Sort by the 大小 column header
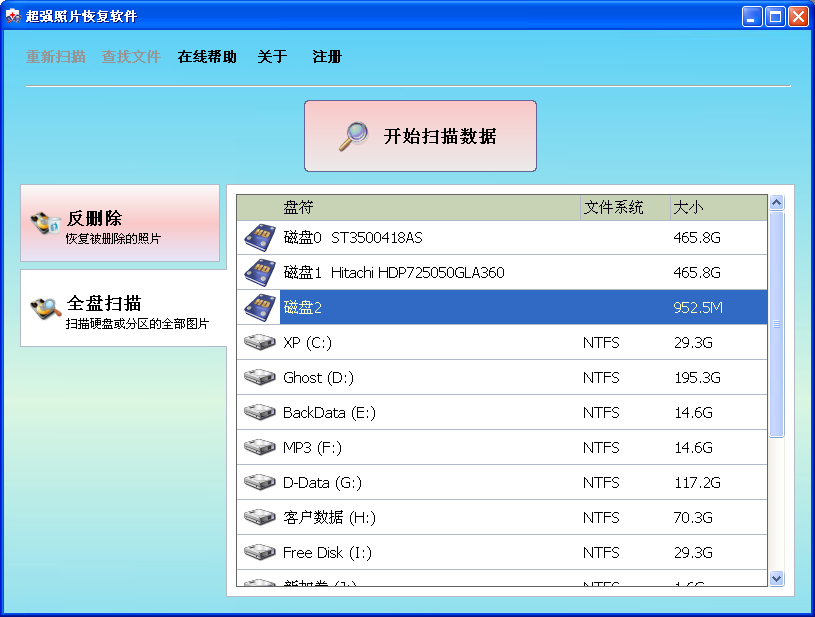Viewport: 815px width, 617px height. (715, 208)
